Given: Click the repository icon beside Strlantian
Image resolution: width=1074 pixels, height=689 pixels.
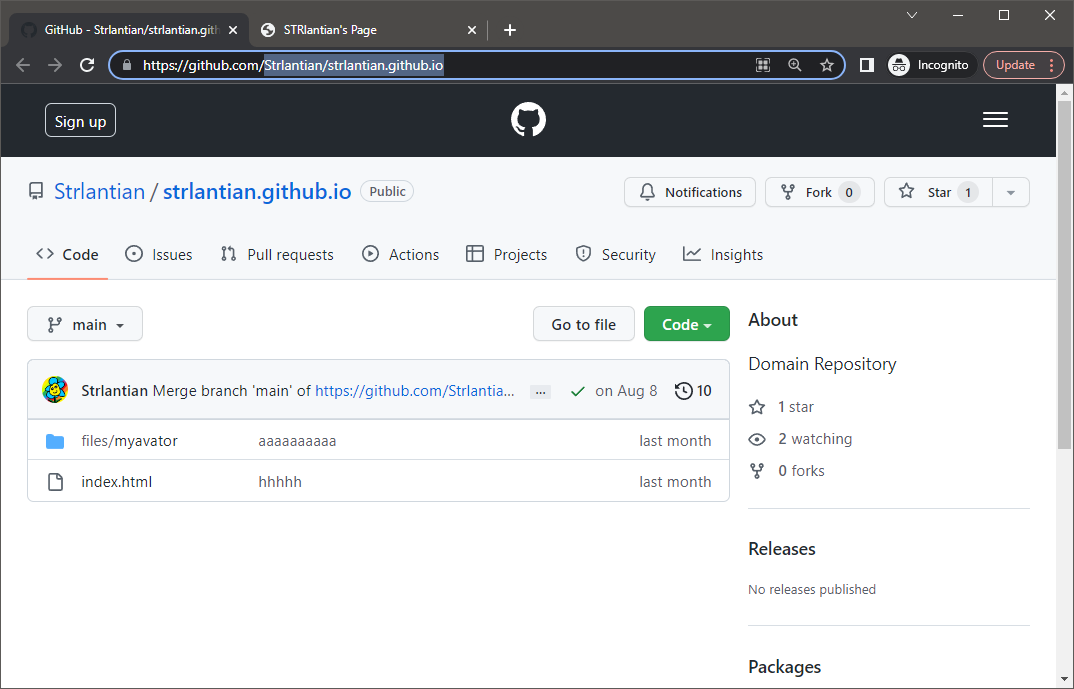Looking at the screenshot, I should point(36,192).
